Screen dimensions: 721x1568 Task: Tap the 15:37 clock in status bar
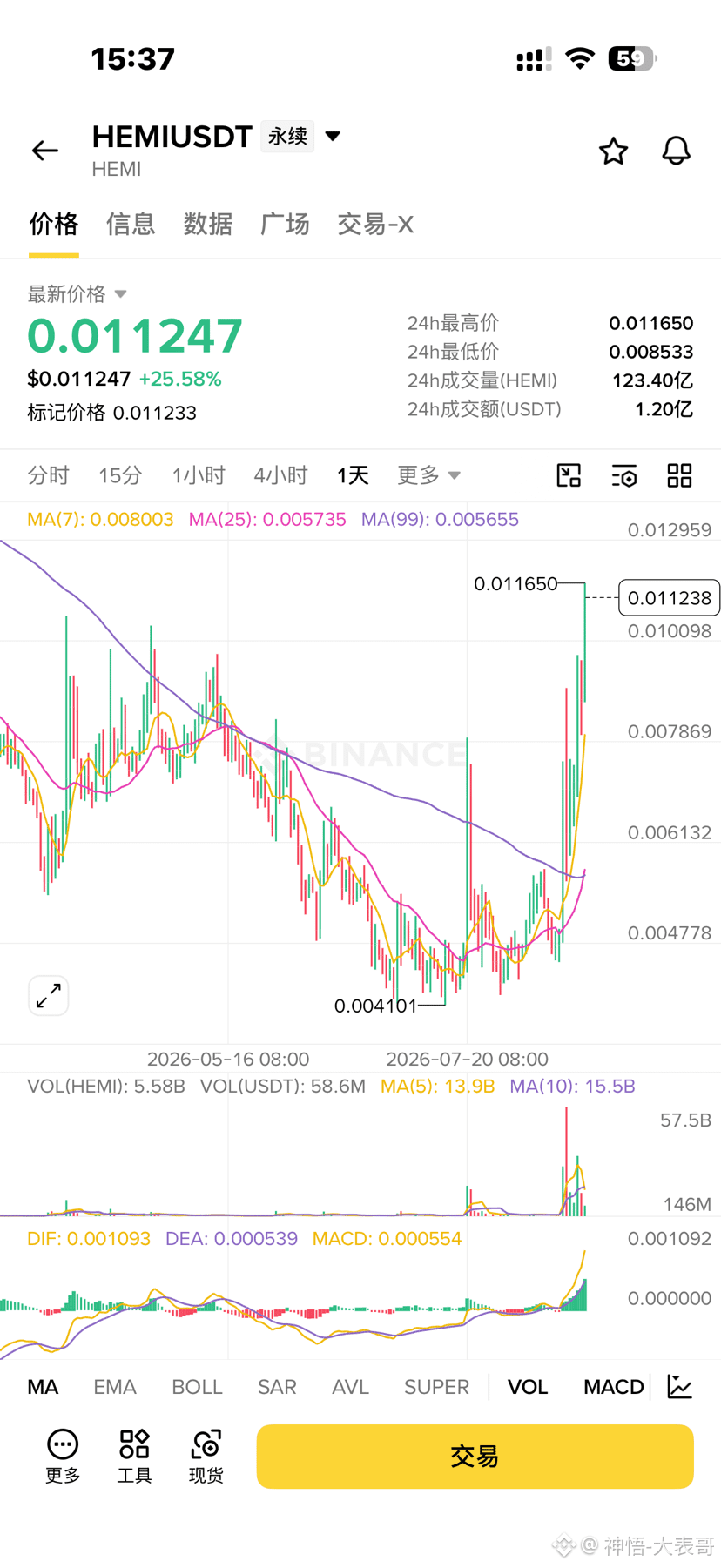pos(133,59)
